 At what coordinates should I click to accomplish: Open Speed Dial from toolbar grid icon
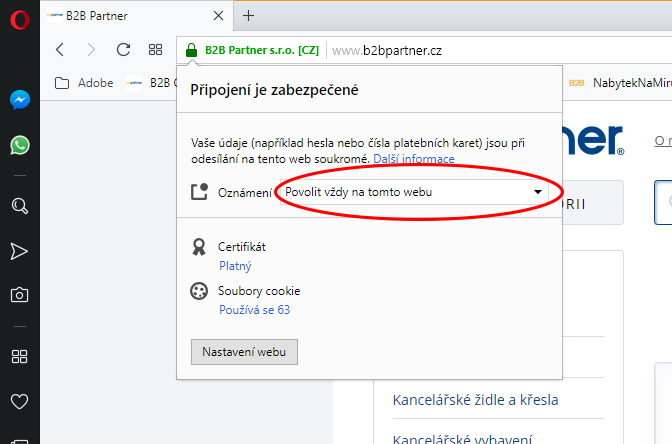tap(155, 50)
